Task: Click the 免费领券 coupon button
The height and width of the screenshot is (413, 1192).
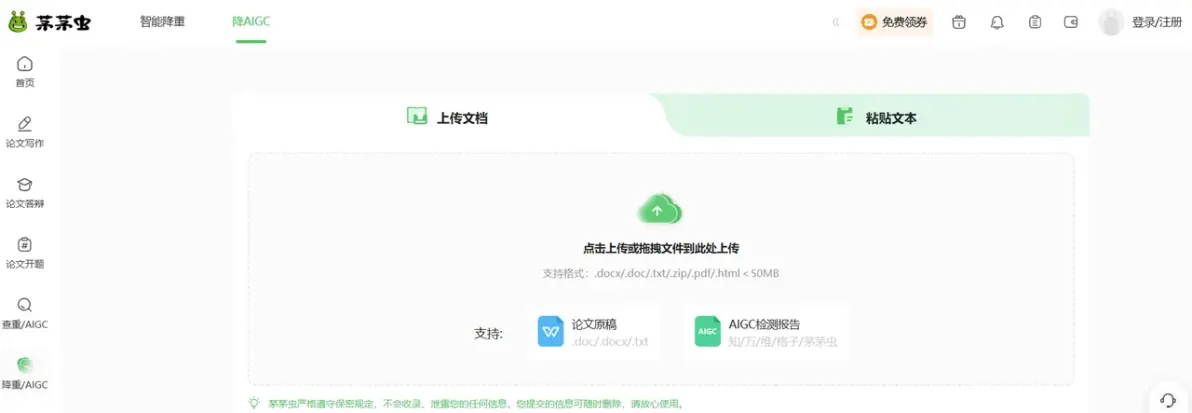Action: coord(894,22)
